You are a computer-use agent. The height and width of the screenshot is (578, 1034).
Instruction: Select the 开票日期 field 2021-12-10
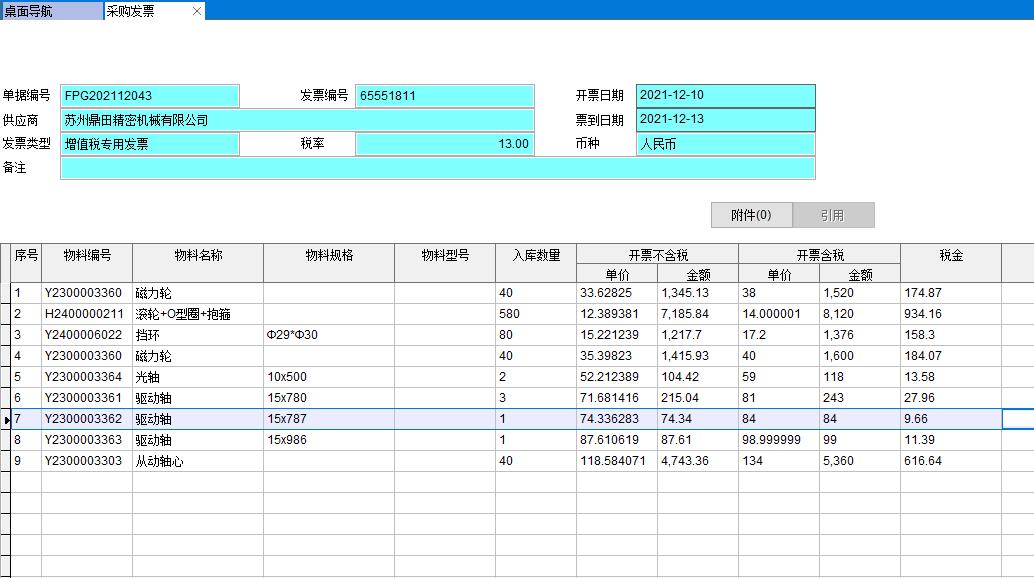(725, 96)
